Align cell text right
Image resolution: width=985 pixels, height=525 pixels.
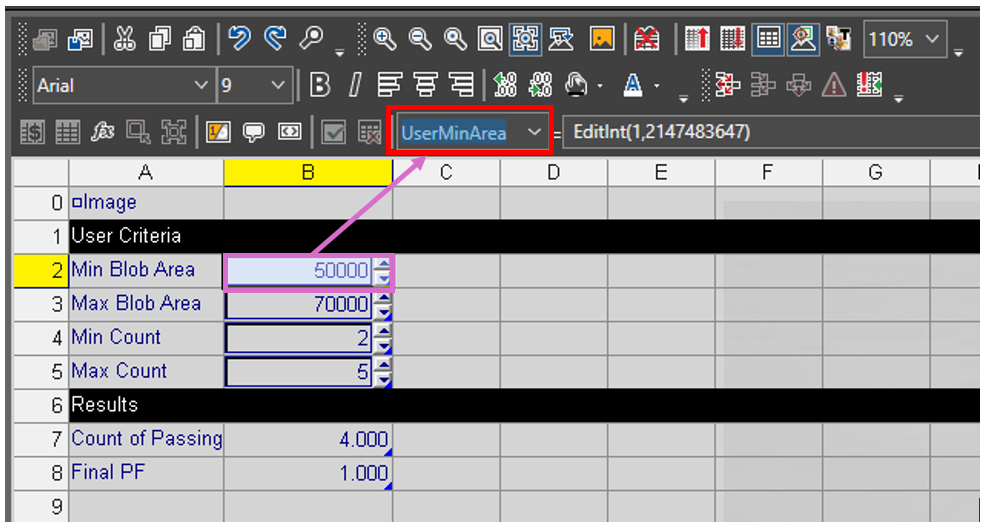pyautogui.click(x=461, y=85)
